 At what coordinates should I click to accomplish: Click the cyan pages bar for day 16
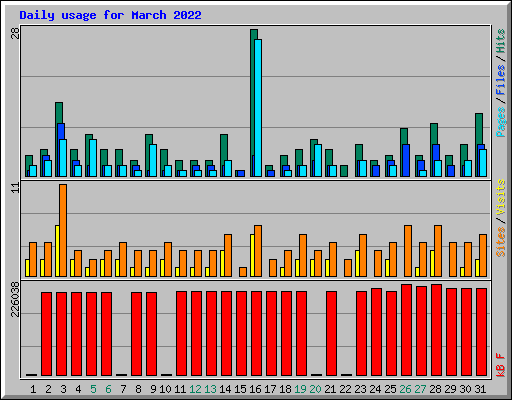click(258, 108)
